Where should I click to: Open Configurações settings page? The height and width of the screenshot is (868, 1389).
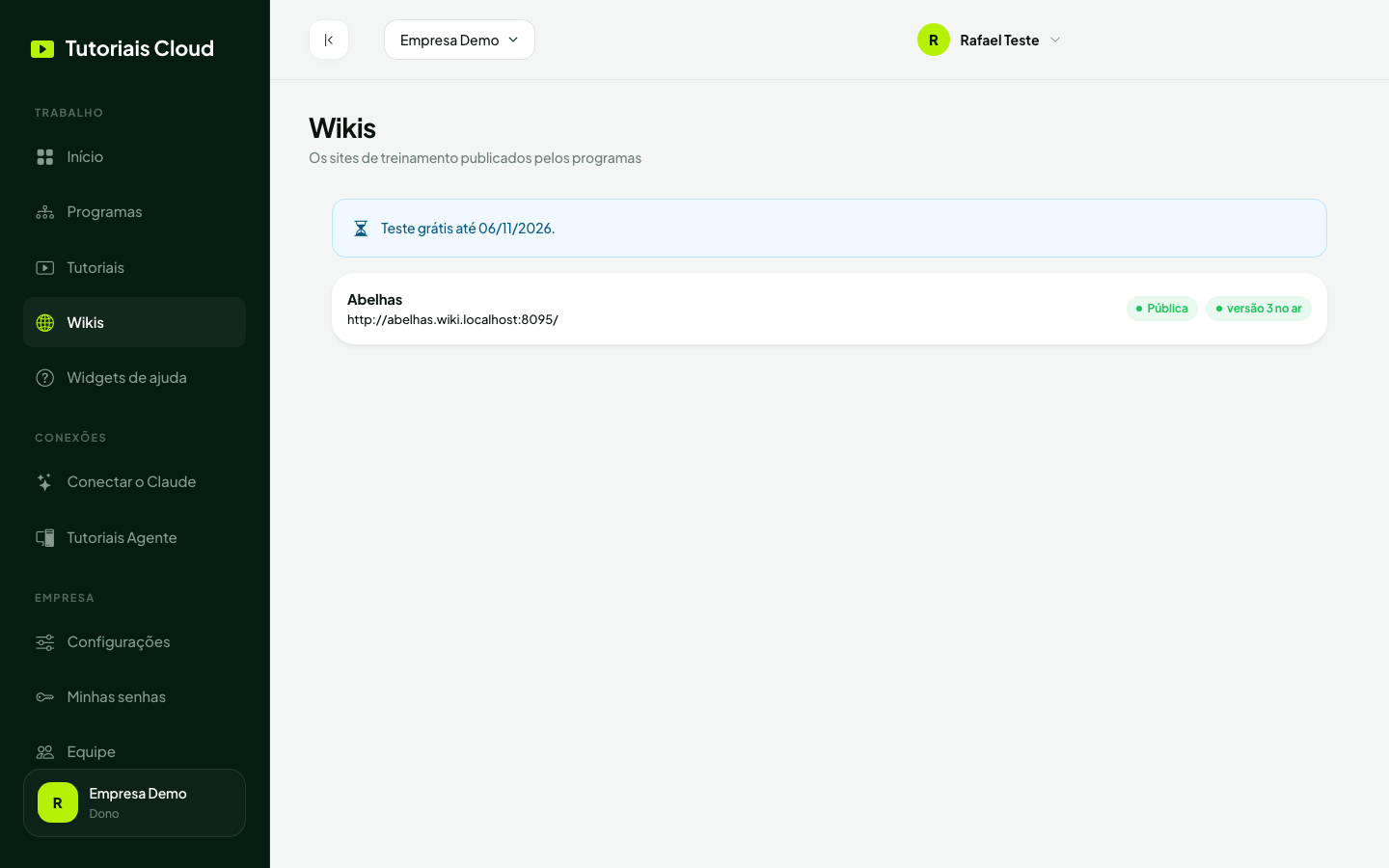pos(134,642)
